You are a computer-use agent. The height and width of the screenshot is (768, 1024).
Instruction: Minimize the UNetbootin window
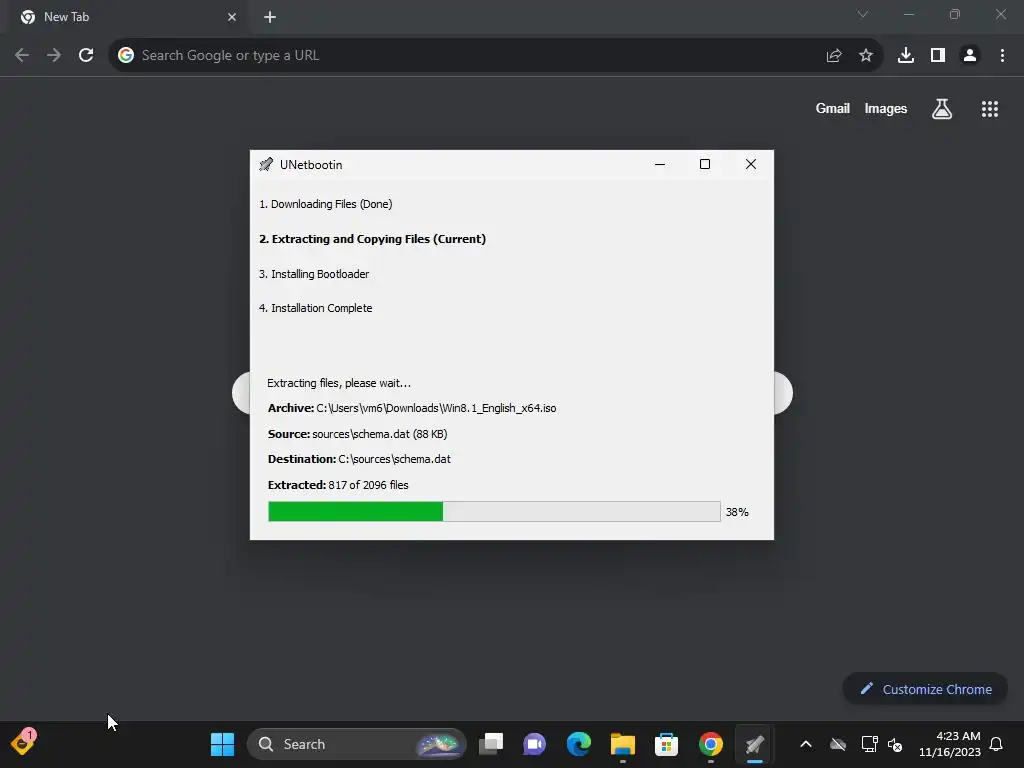[660, 165]
